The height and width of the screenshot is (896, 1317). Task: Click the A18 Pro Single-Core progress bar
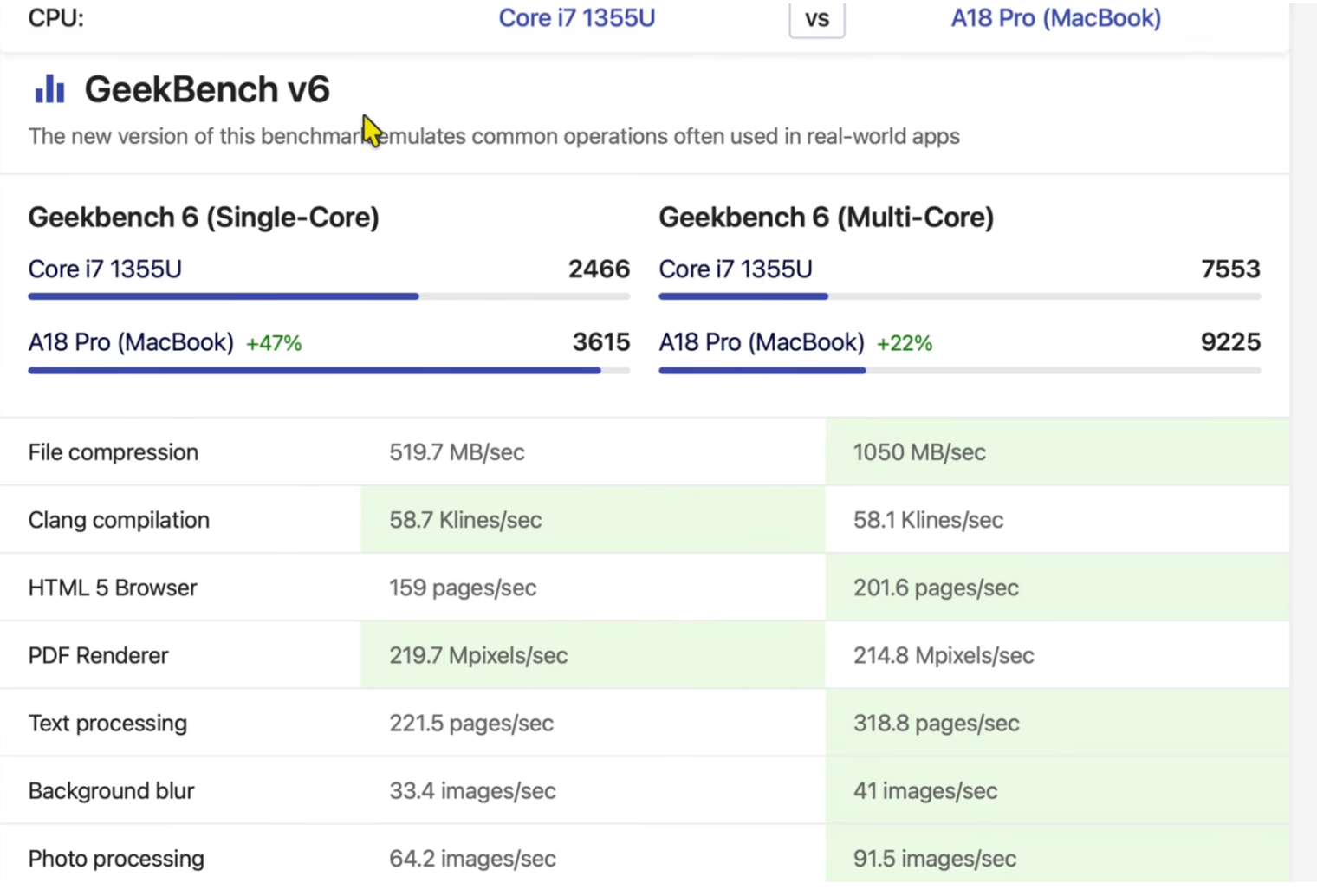point(329,371)
